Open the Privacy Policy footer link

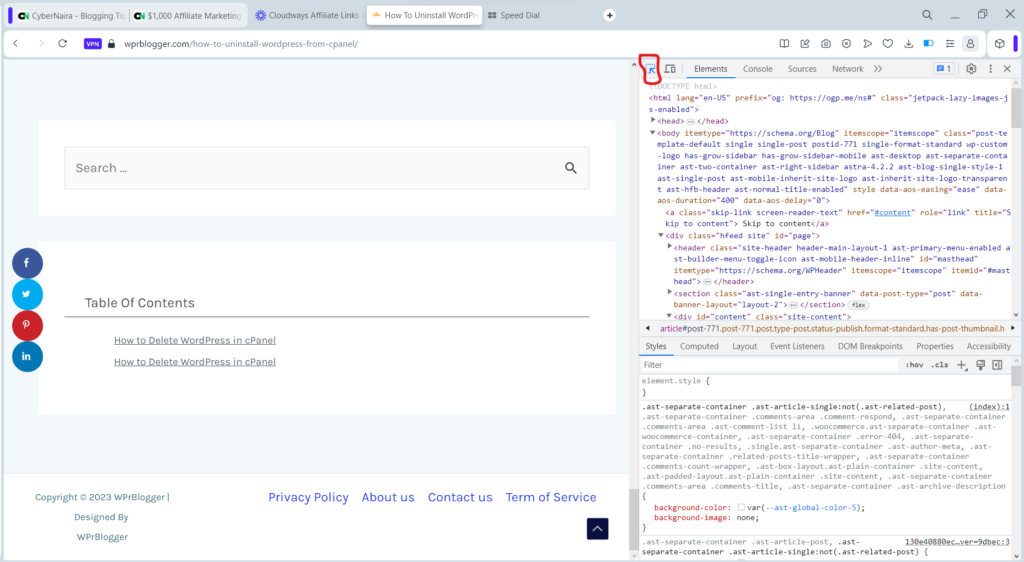tap(308, 497)
